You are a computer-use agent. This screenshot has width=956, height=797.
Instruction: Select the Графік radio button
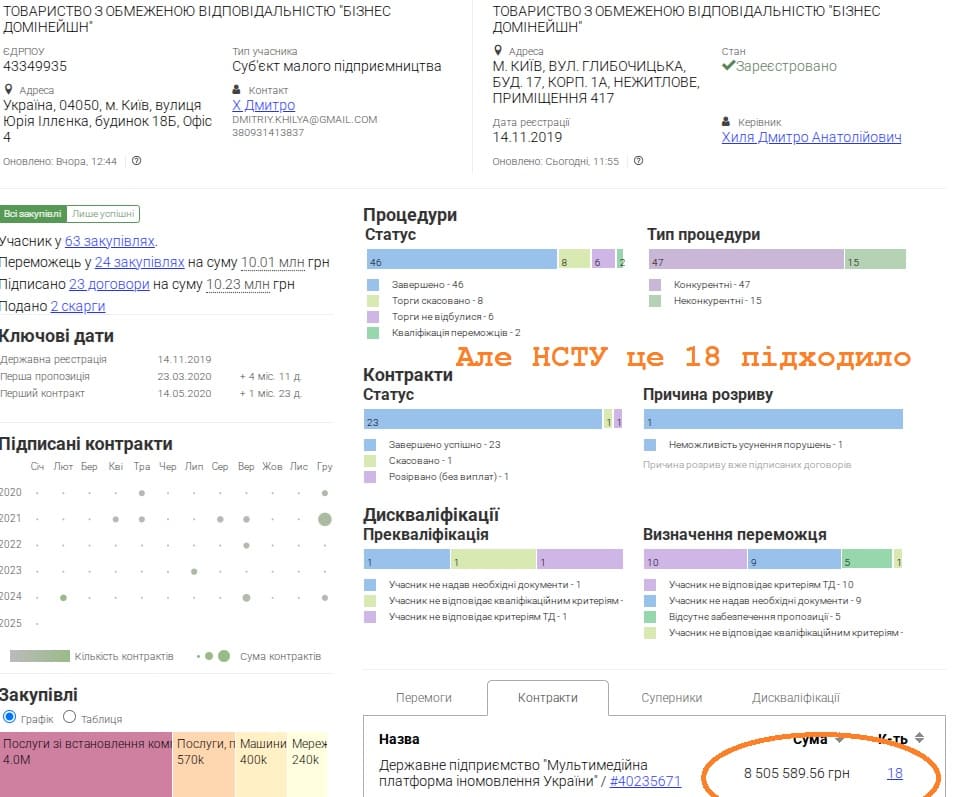click(10, 717)
